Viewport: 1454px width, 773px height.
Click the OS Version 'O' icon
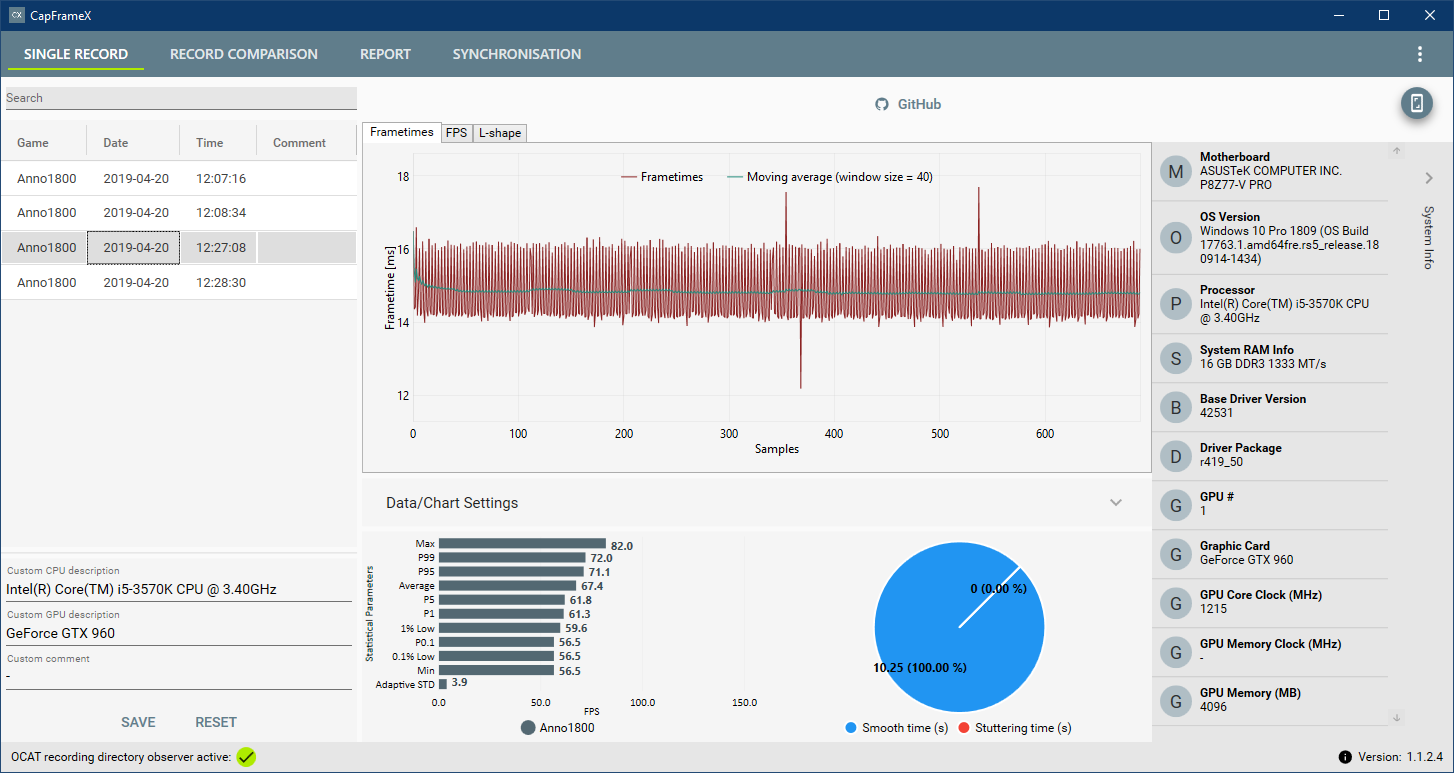[1175, 238]
